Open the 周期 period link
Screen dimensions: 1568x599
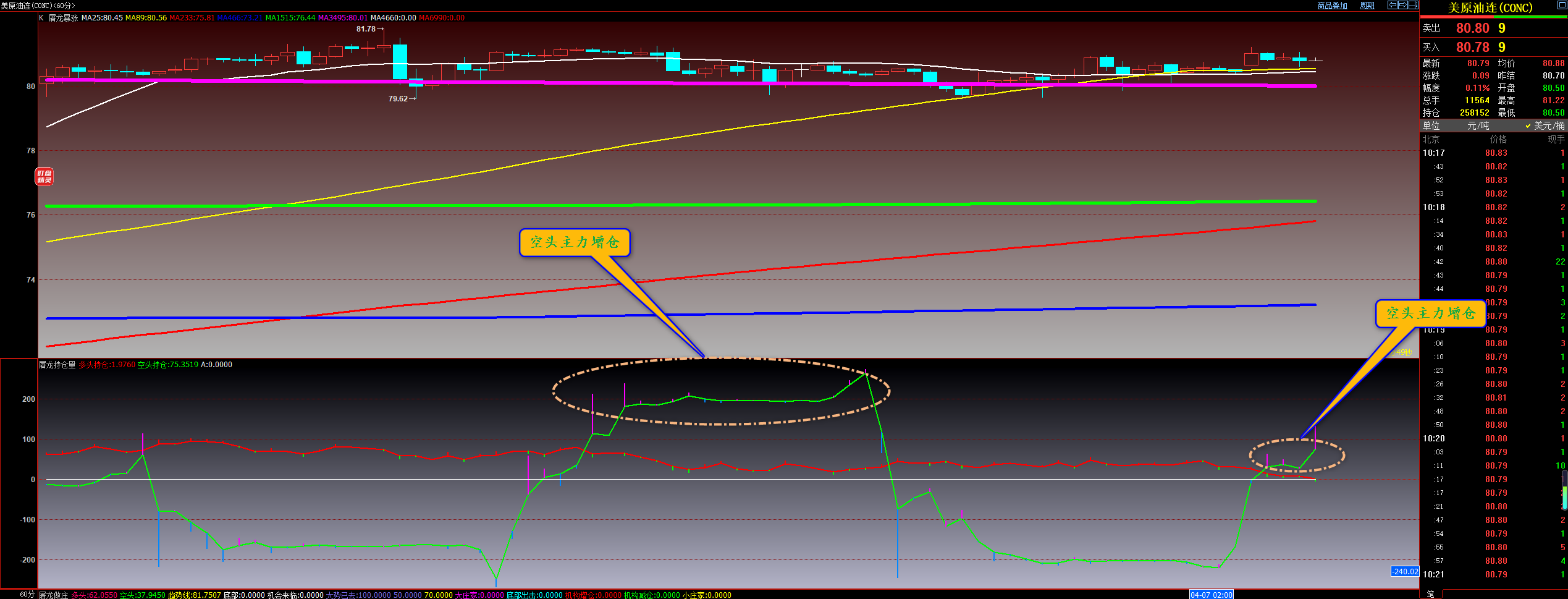click(x=1367, y=6)
